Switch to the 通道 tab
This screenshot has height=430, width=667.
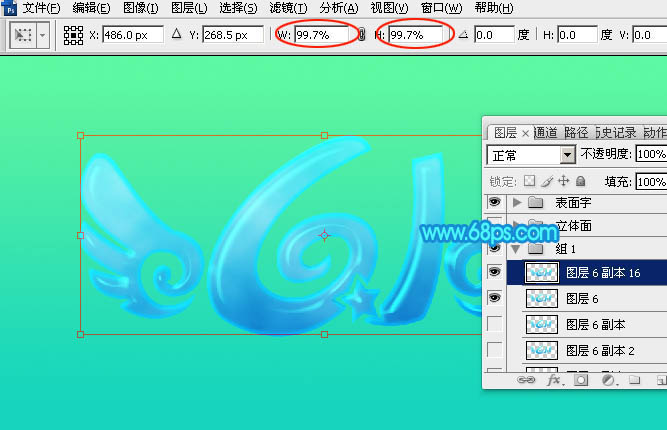click(545, 133)
